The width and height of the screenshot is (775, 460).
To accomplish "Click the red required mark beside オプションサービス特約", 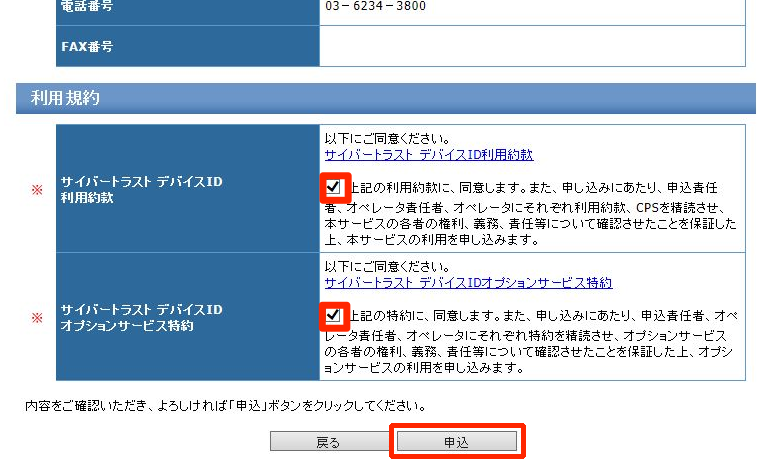I will (x=38, y=318).
